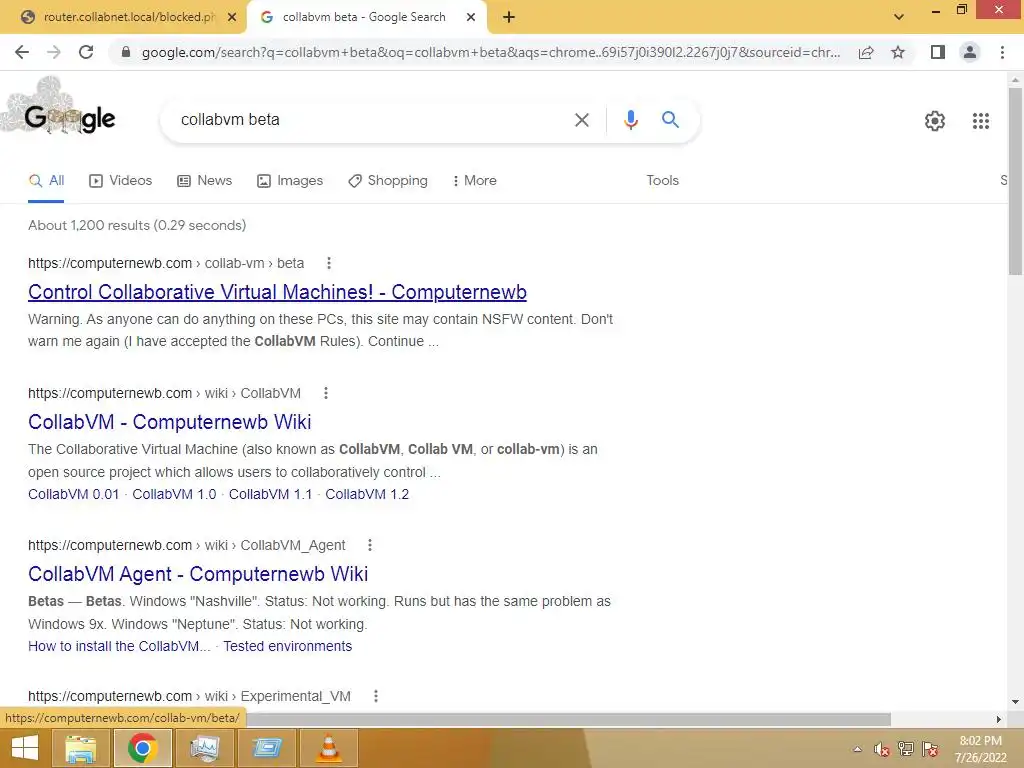Open options for wiki CollabVM result

point(326,393)
